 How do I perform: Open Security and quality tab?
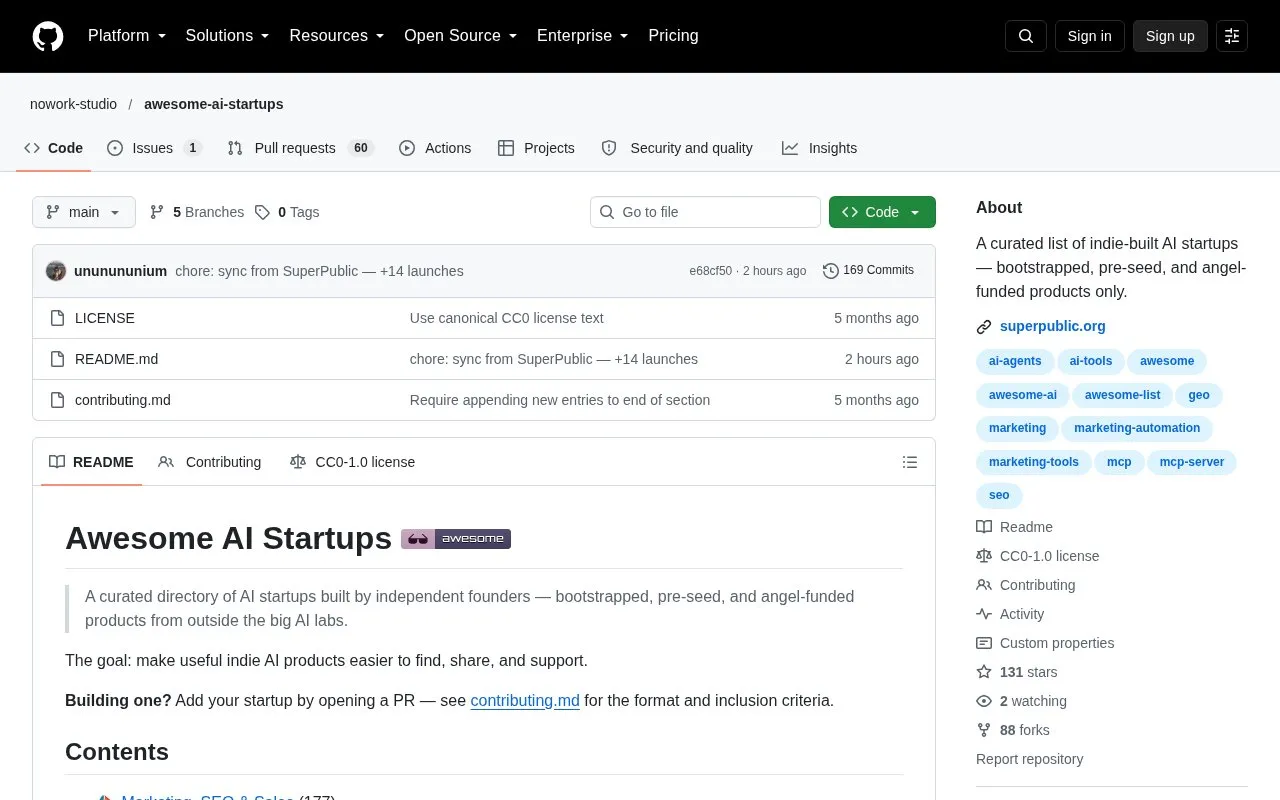(677, 148)
